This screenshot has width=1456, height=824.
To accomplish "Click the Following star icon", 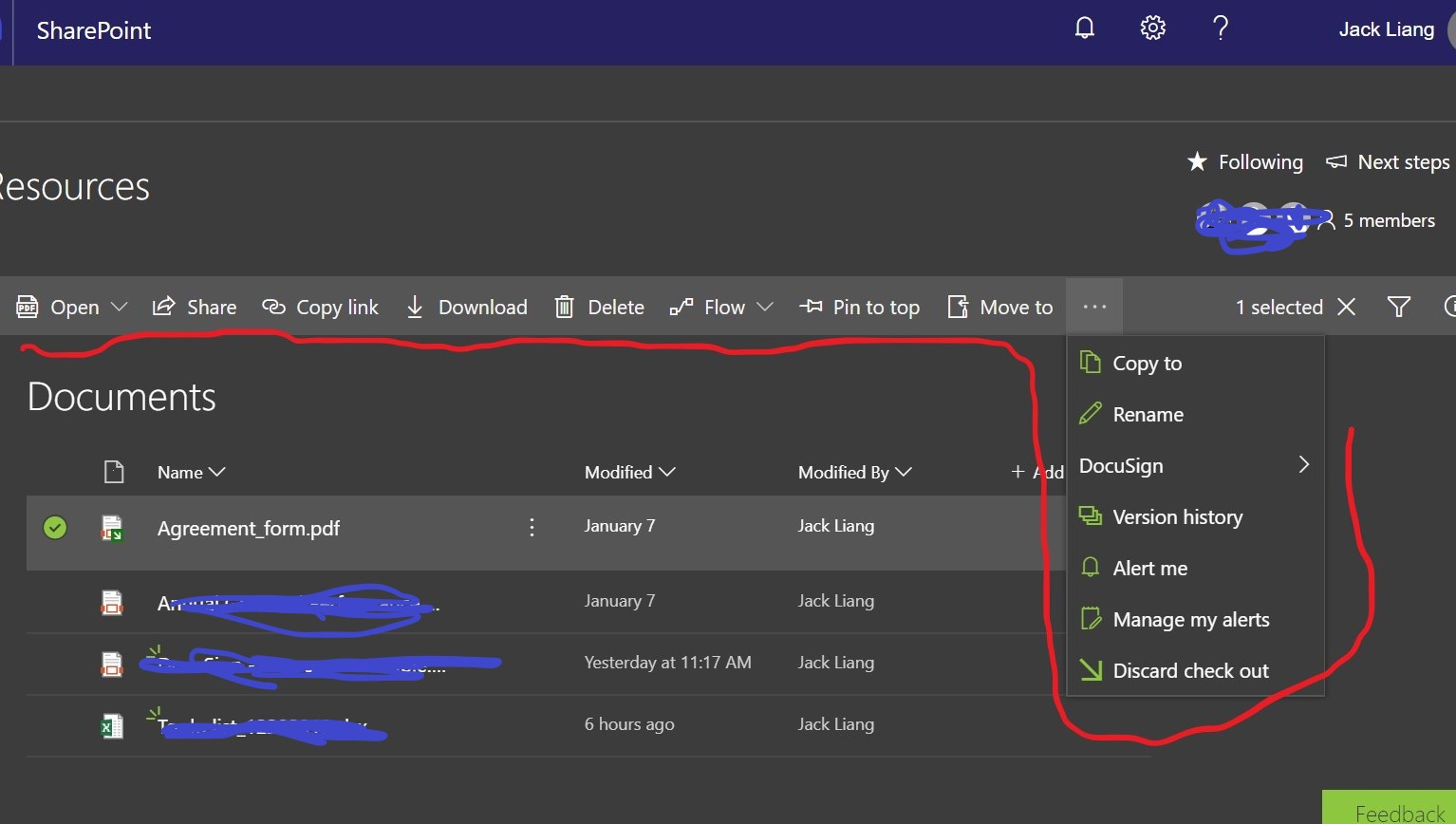I will pos(1197,161).
